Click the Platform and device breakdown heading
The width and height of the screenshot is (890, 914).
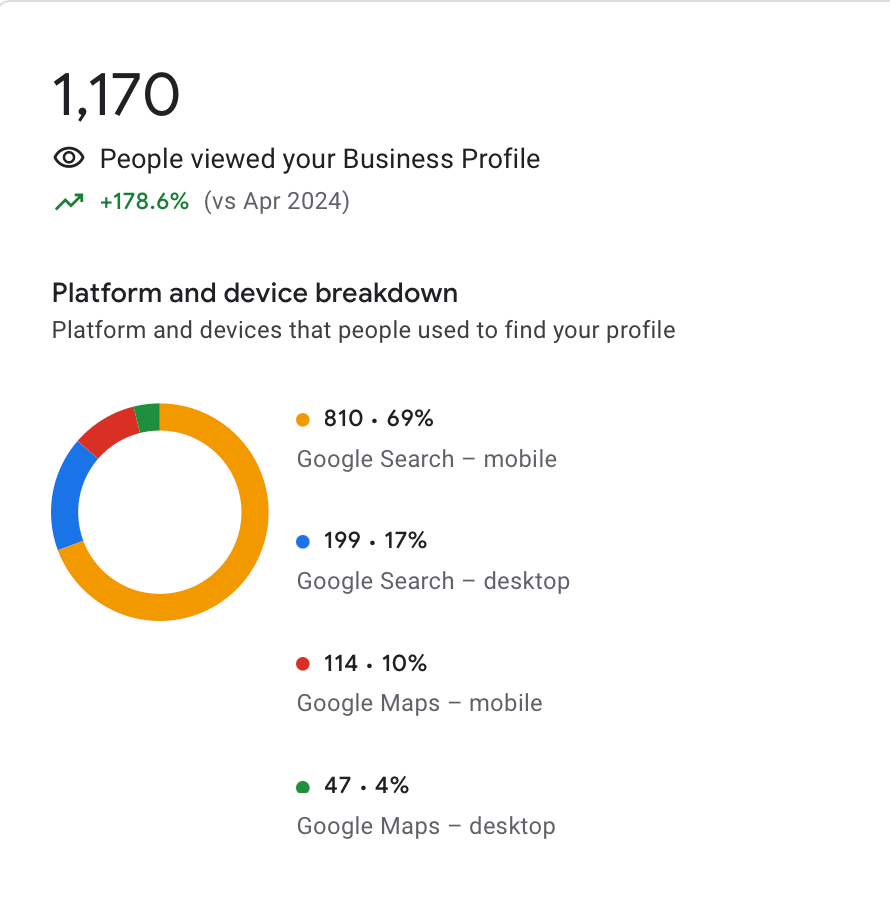point(255,293)
